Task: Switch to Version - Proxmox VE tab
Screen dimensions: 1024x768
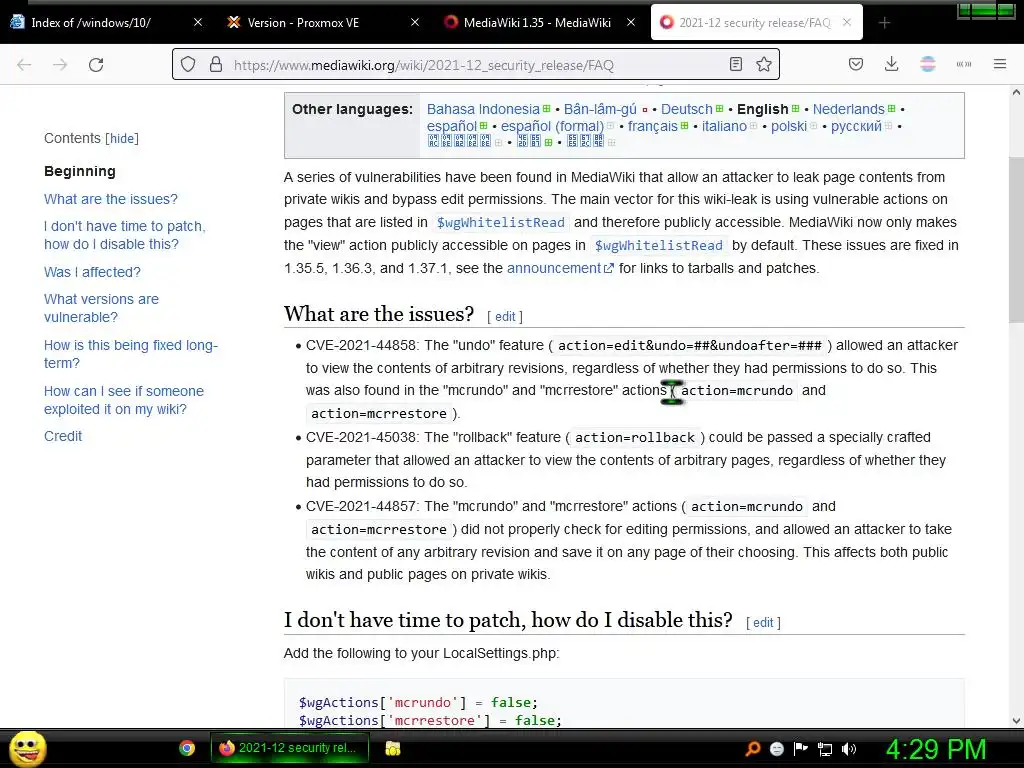Action: click(303, 22)
